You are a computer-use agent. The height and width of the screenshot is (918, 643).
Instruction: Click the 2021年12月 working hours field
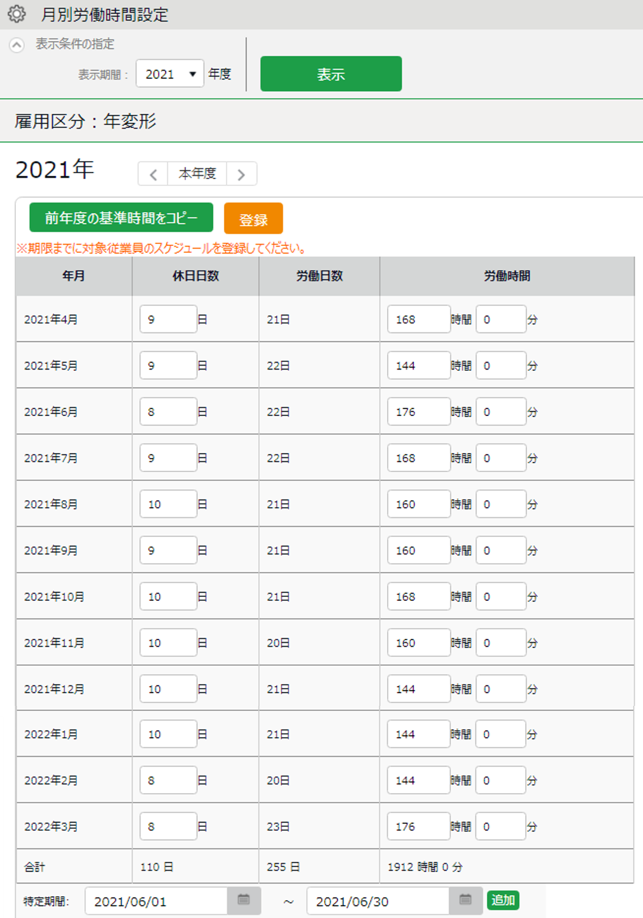click(418, 688)
